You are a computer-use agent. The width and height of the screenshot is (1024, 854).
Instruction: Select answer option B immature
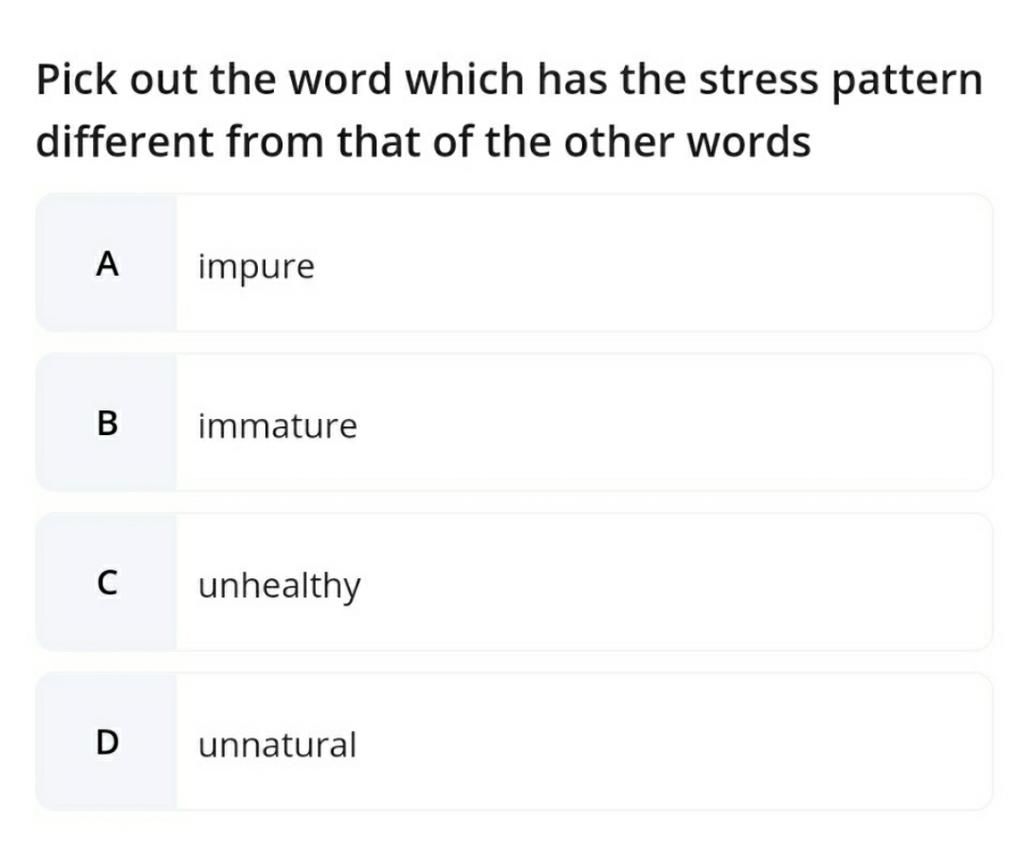514,422
